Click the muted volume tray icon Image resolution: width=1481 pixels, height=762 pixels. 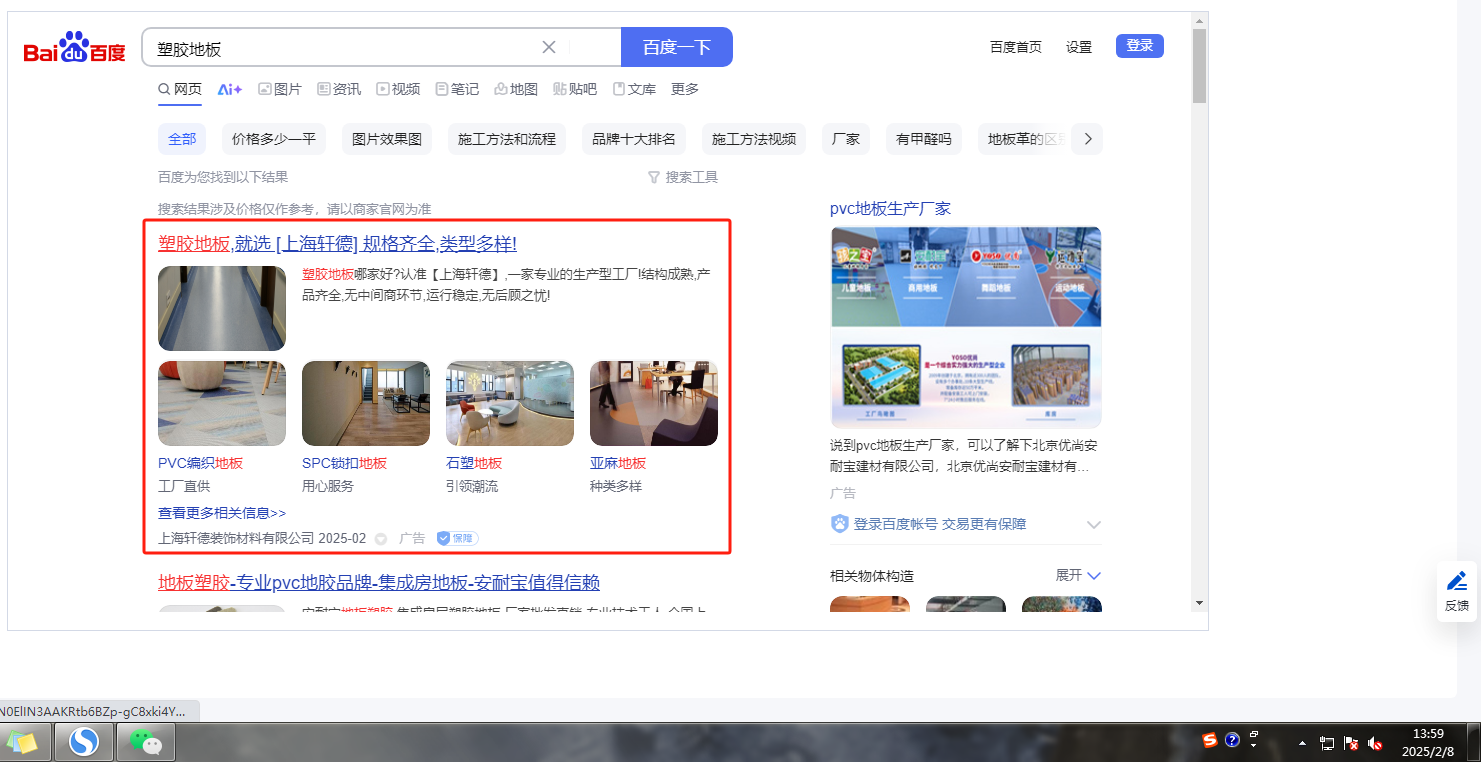point(1375,744)
